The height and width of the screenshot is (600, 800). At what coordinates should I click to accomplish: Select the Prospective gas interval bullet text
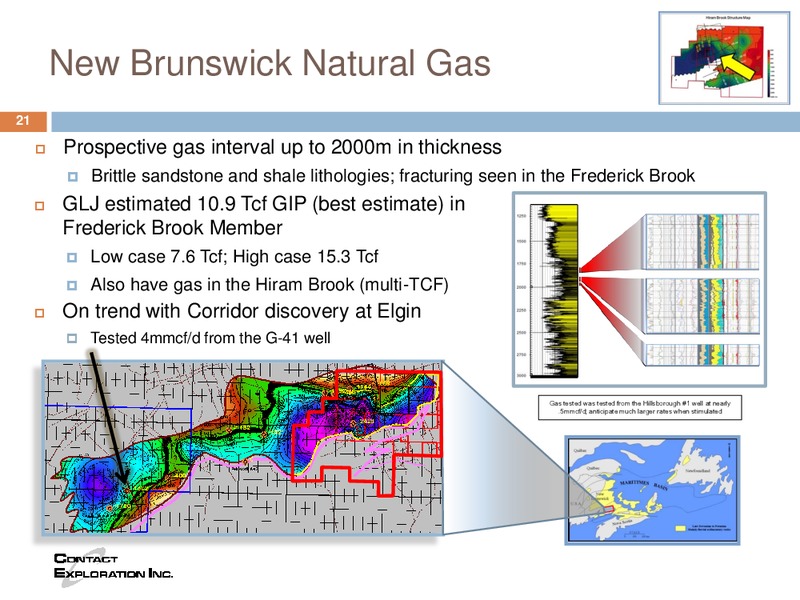click(282, 147)
